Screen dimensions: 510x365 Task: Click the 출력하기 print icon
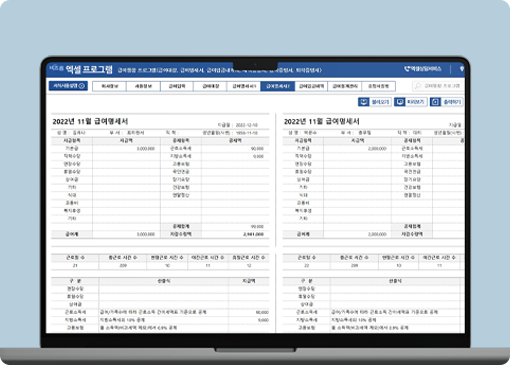click(435, 102)
